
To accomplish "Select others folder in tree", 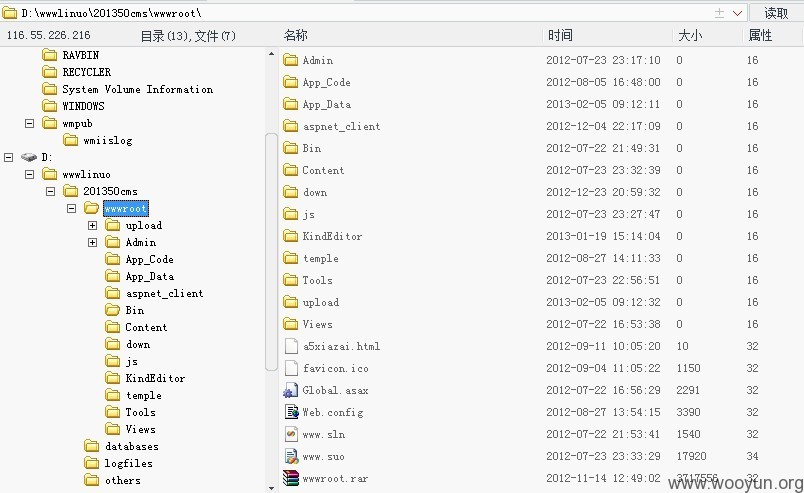I will point(123,480).
